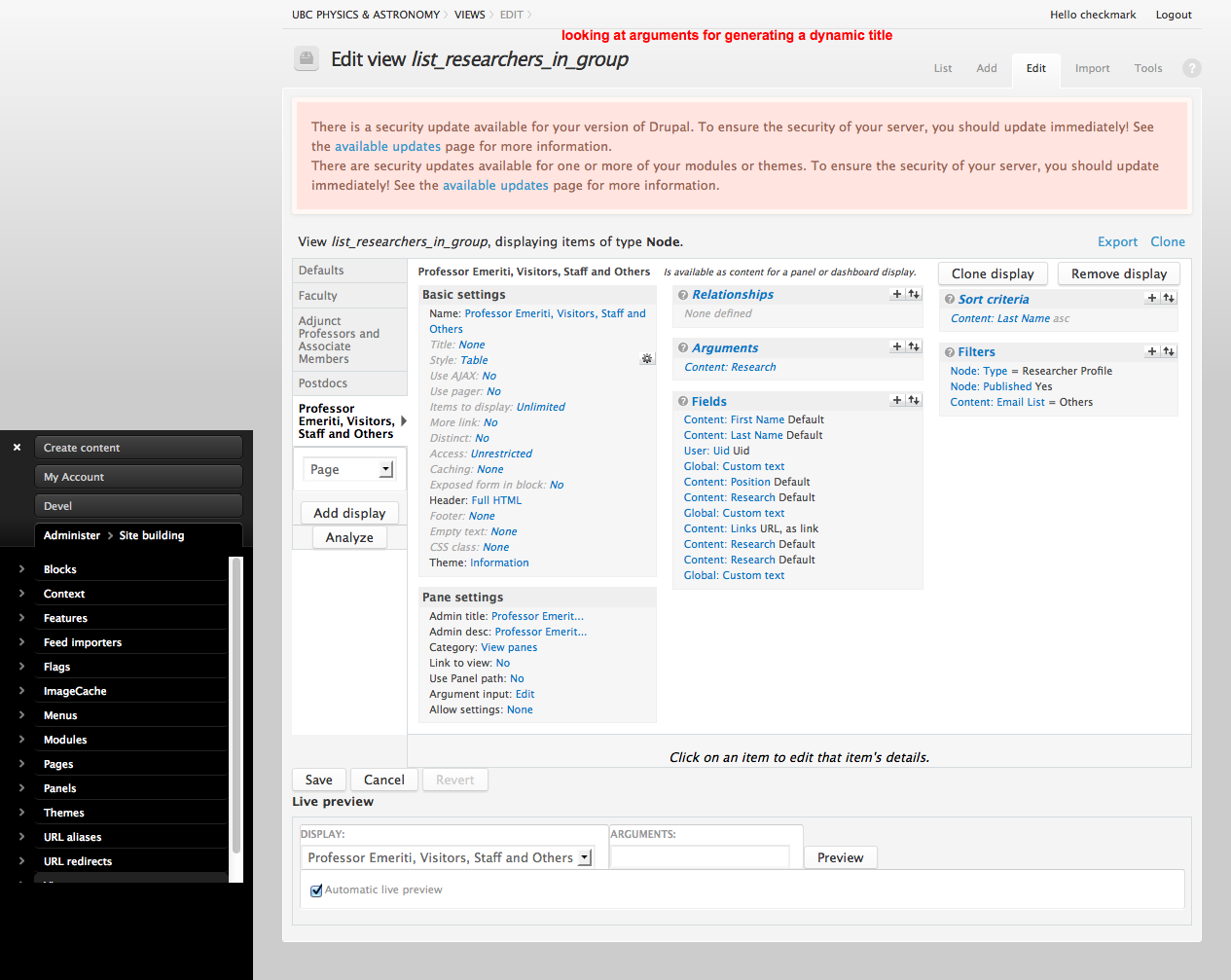This screenshot has width=1231, height=980.
Task: Open the Export link
Action: tap(1116, 242)
